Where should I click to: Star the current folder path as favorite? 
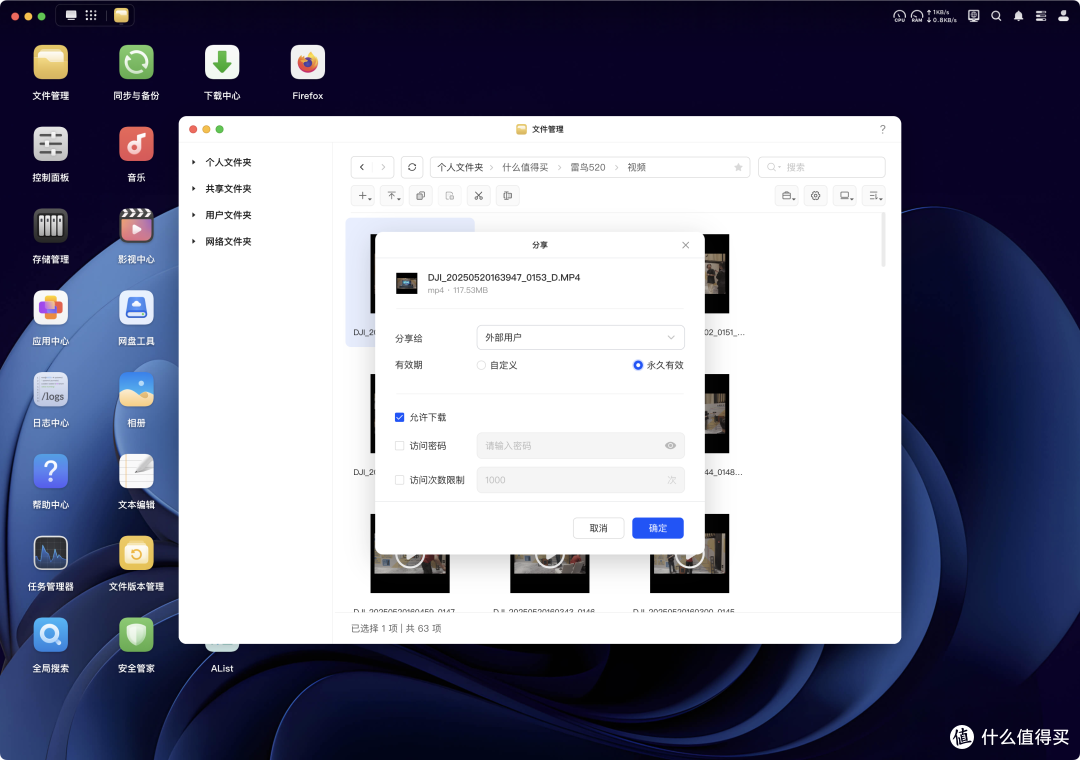click(x=738, y=167)
